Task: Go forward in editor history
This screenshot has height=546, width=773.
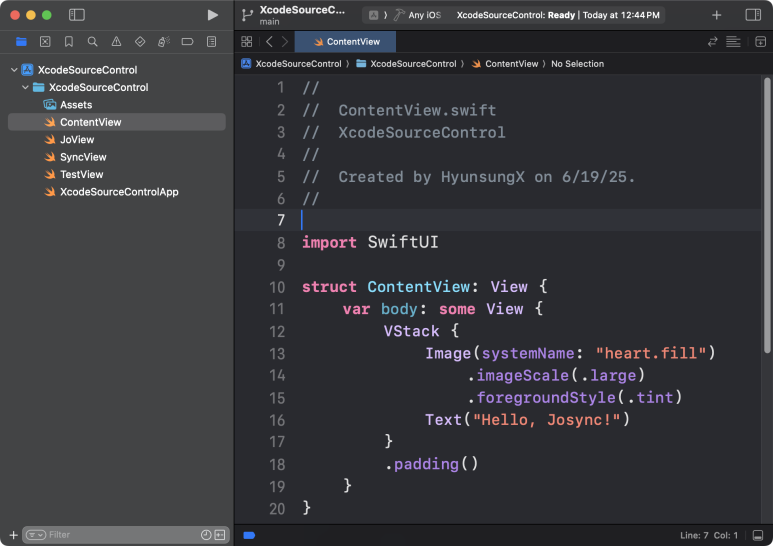Action: tap(285, 42)
